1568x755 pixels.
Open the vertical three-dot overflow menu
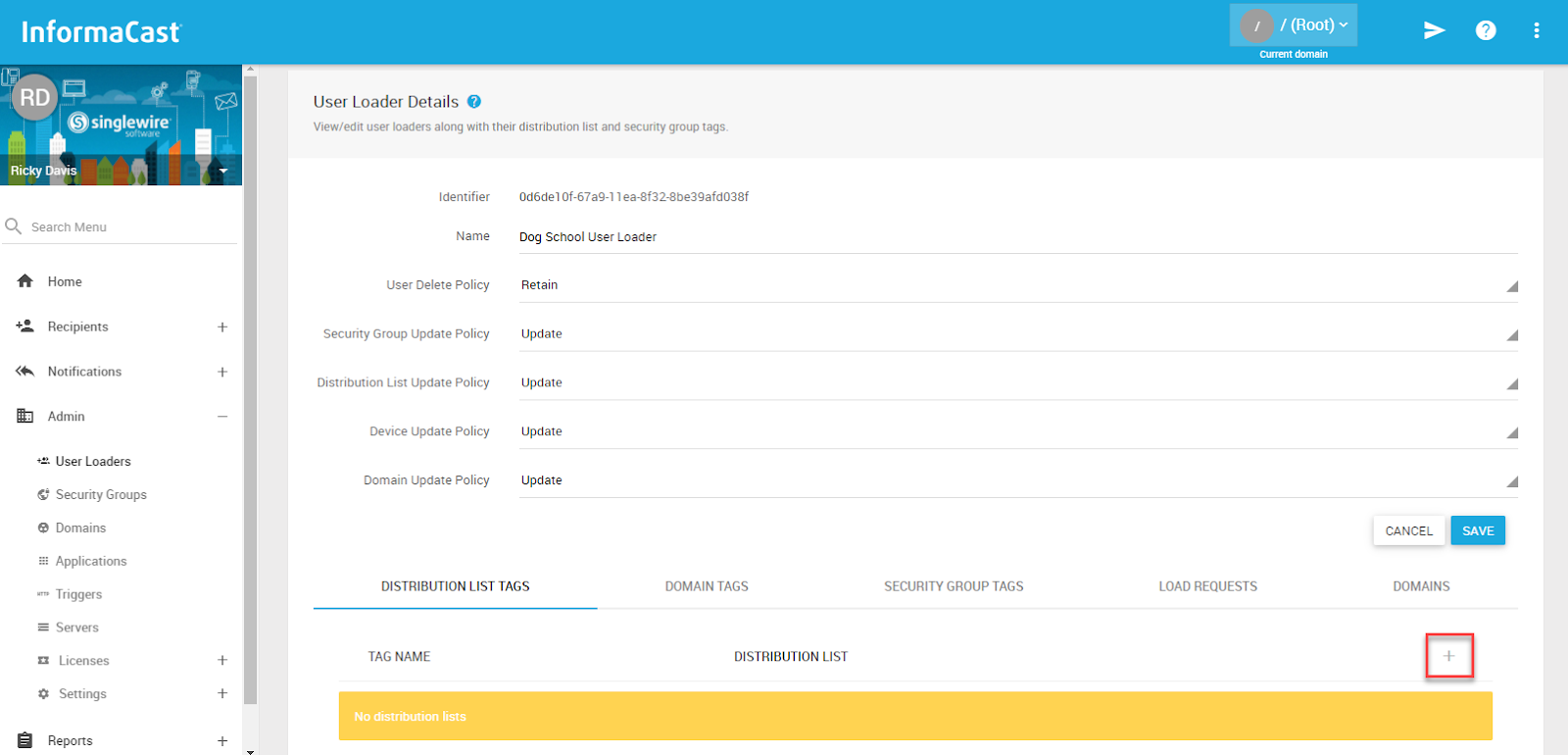click(1536, 30)
